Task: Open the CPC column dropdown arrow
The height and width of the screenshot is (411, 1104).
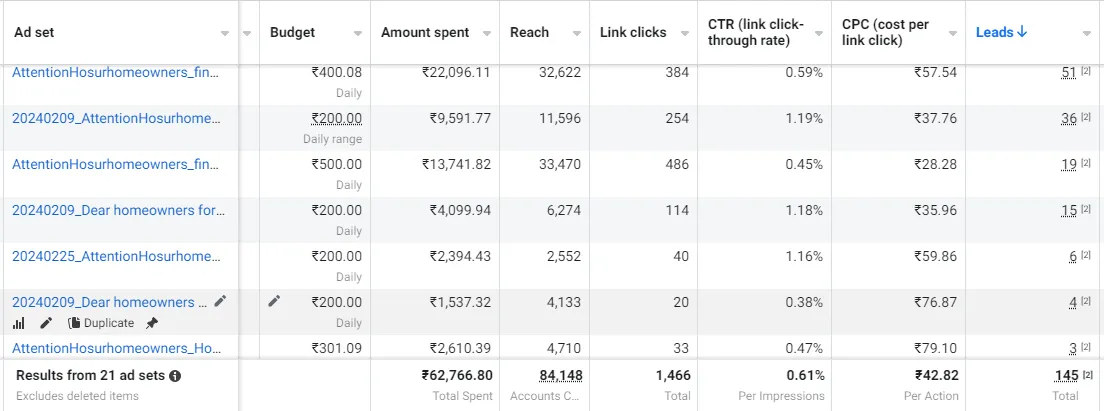Action: point(952,33)
